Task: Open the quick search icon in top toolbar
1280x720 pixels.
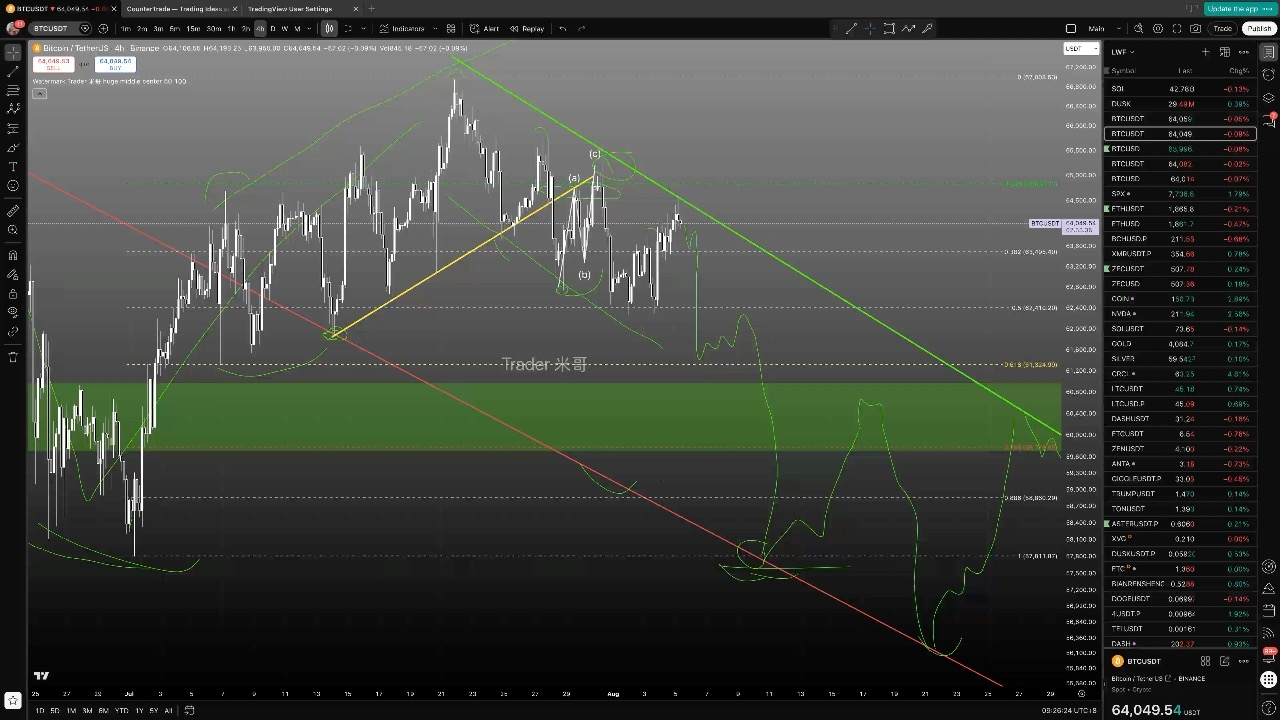Action: [x=1139, y=28]
